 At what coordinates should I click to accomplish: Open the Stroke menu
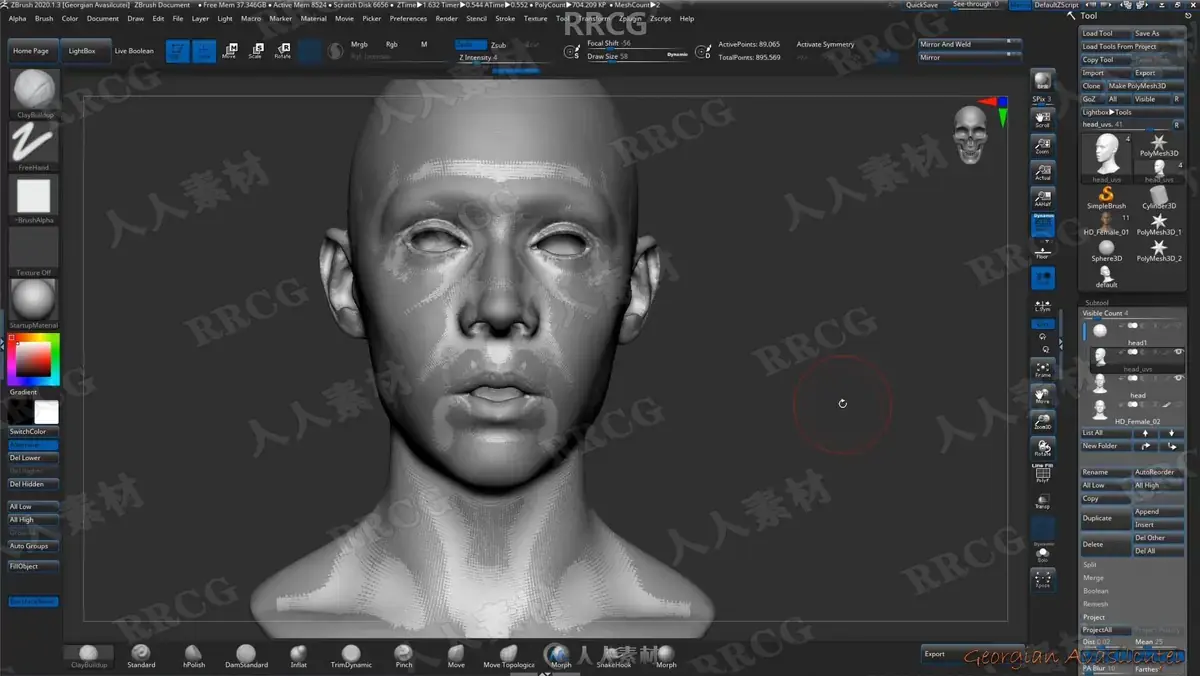click(x=505, y=18)
